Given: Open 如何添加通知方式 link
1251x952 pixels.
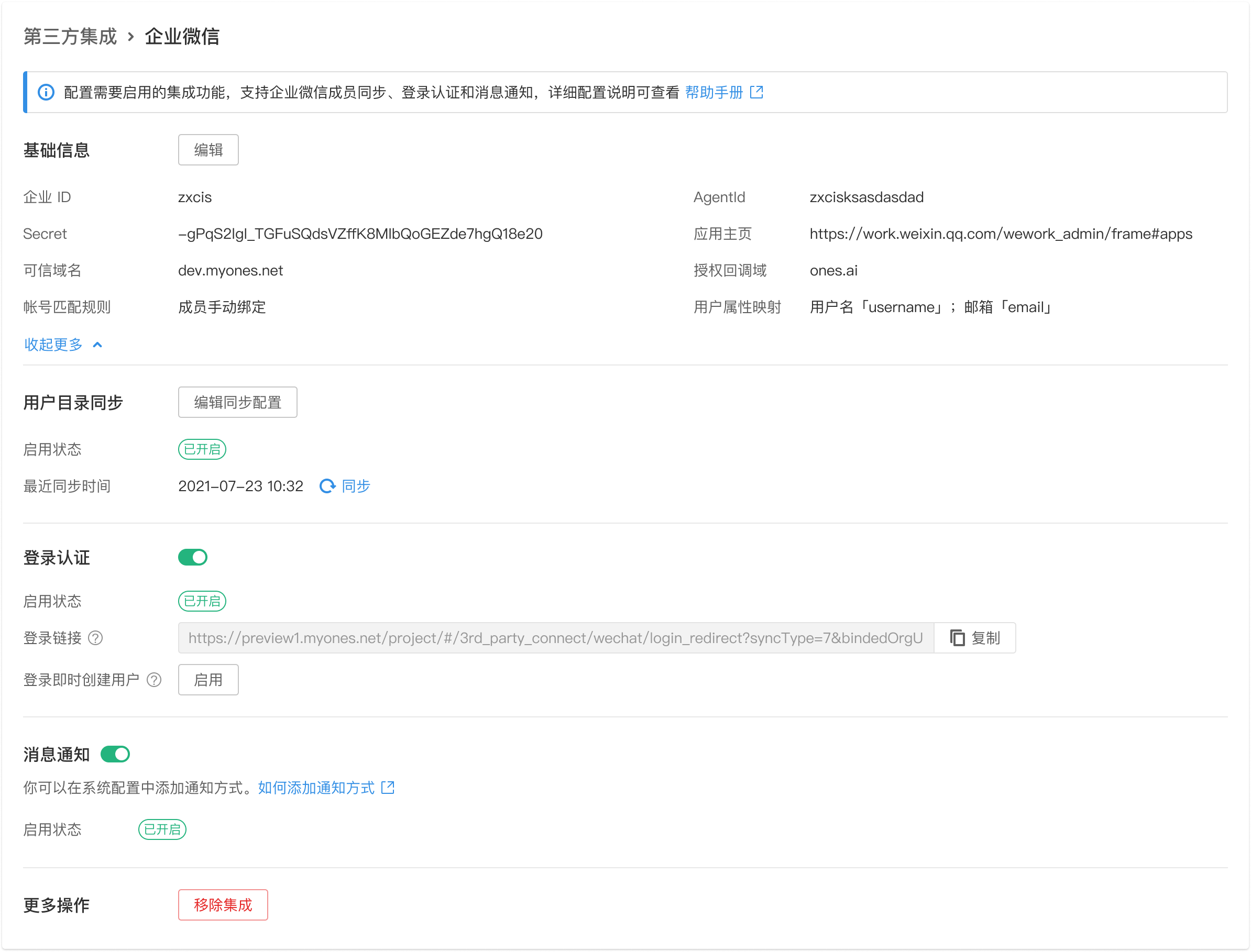Looking at the screenshot, I should click(x=316, y=788).
